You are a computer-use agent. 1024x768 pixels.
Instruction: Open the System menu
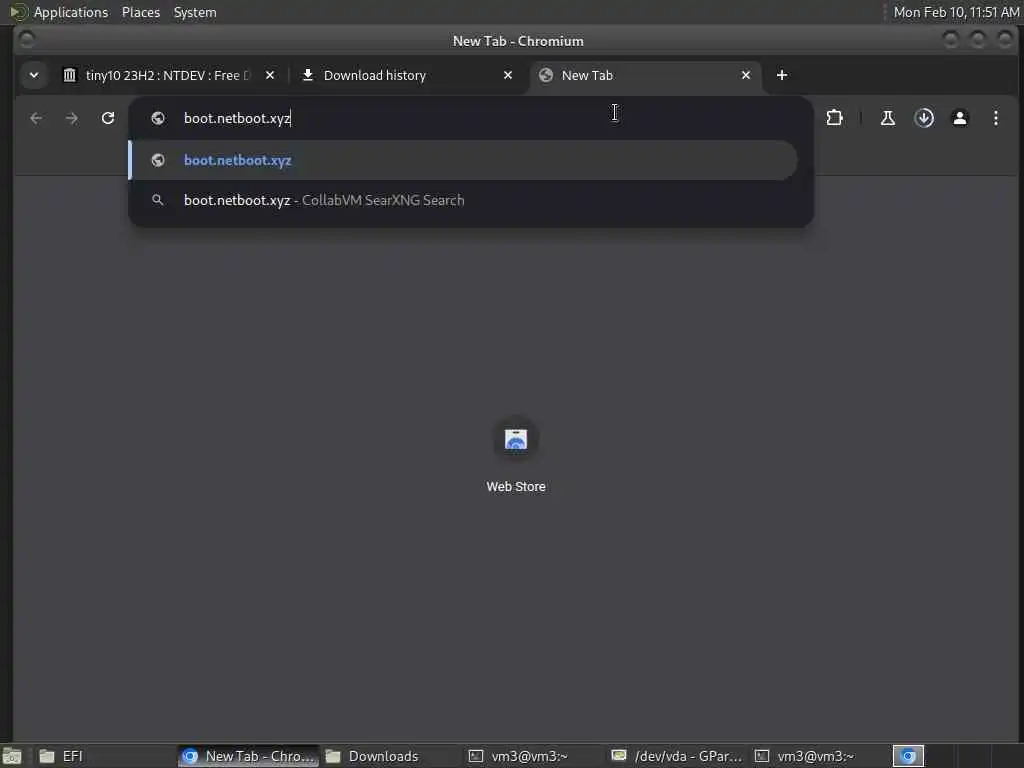point(195,12)
